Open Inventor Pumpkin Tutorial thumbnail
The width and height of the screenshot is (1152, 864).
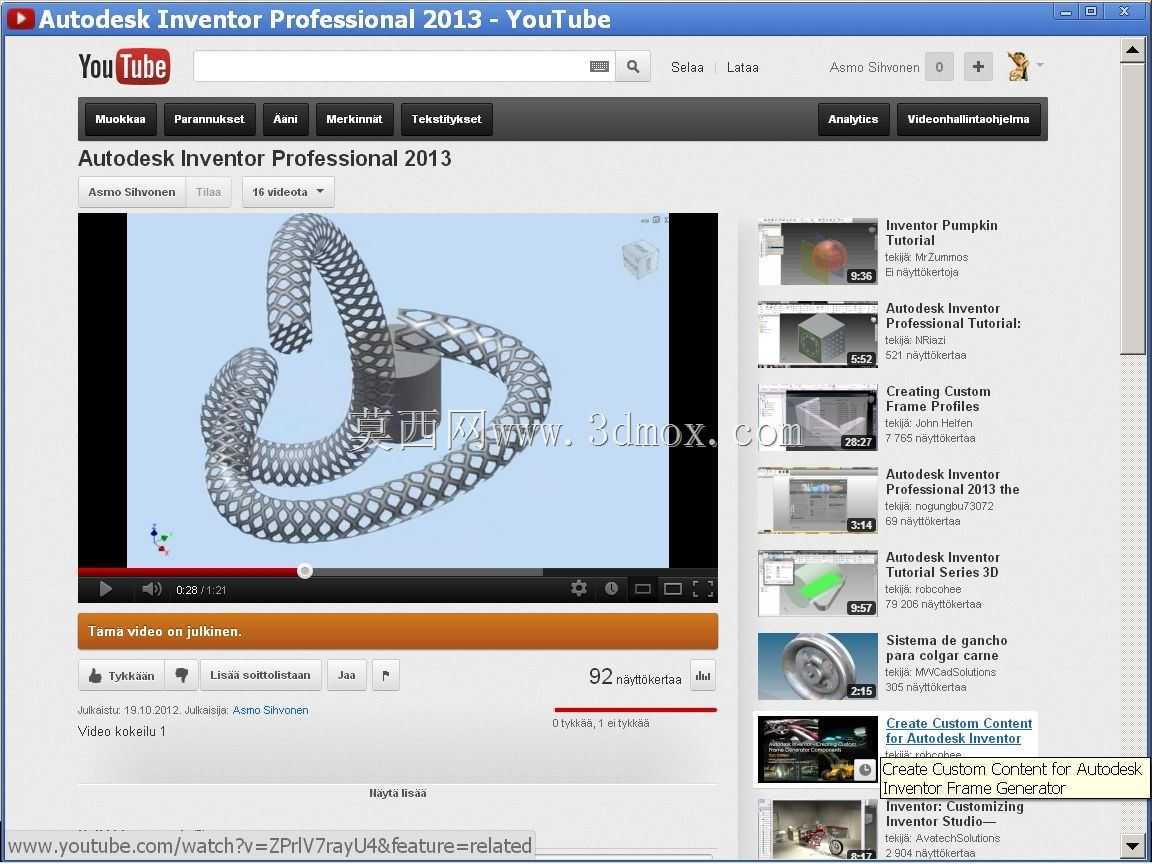[x=818, y=251]
